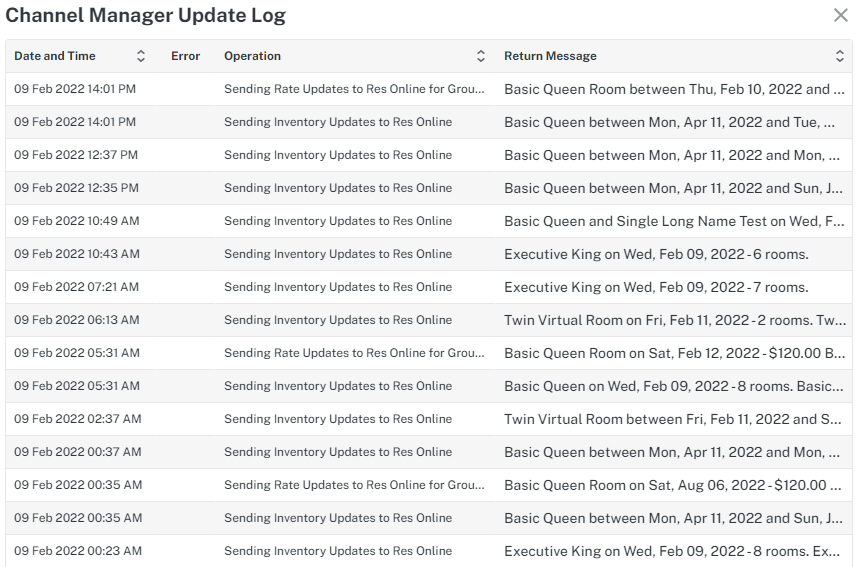Open the 02:37 AM Twin Virtual Room entry
This screenshot has height=567, width=856.
tap(429, 419)
